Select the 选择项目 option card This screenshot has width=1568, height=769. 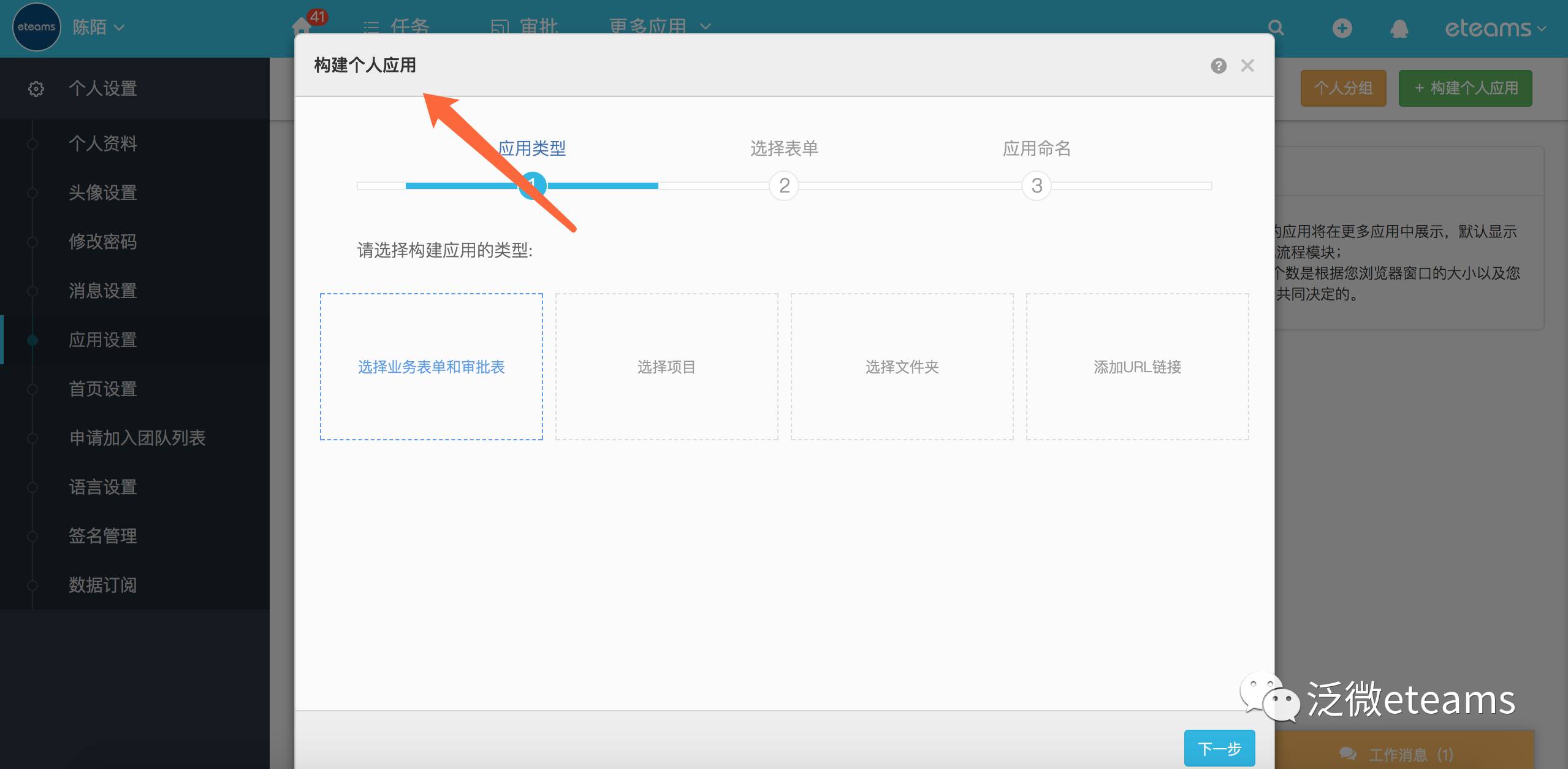(666, 367)
